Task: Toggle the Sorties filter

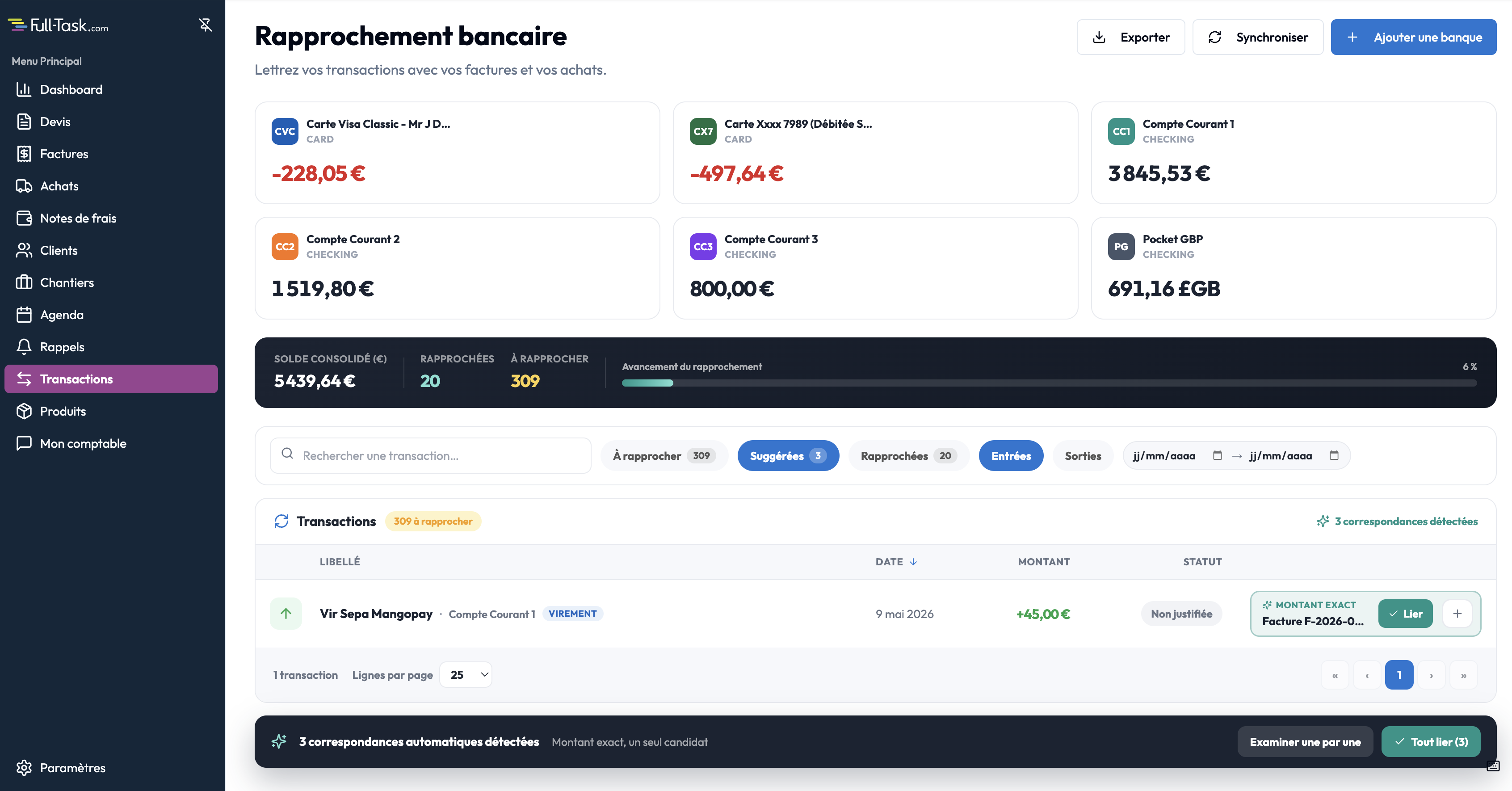Action: pyautogui.click(x=1083, y=456)
